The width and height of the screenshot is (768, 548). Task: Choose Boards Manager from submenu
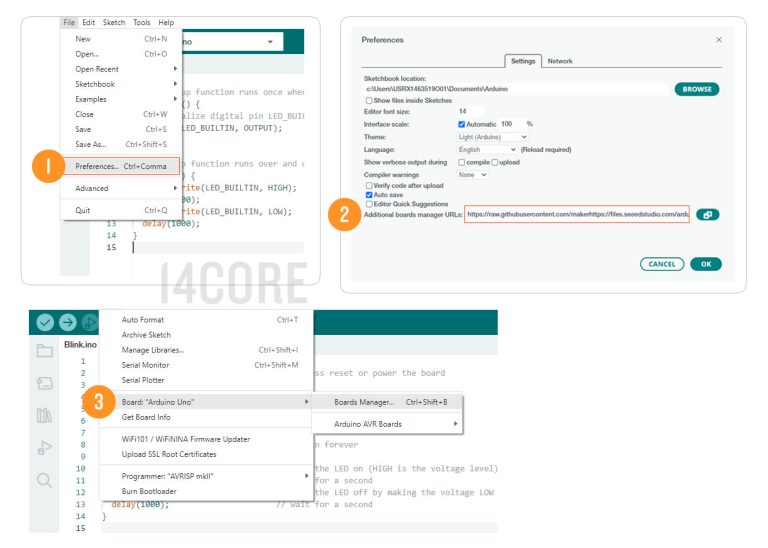pos(364,402)
